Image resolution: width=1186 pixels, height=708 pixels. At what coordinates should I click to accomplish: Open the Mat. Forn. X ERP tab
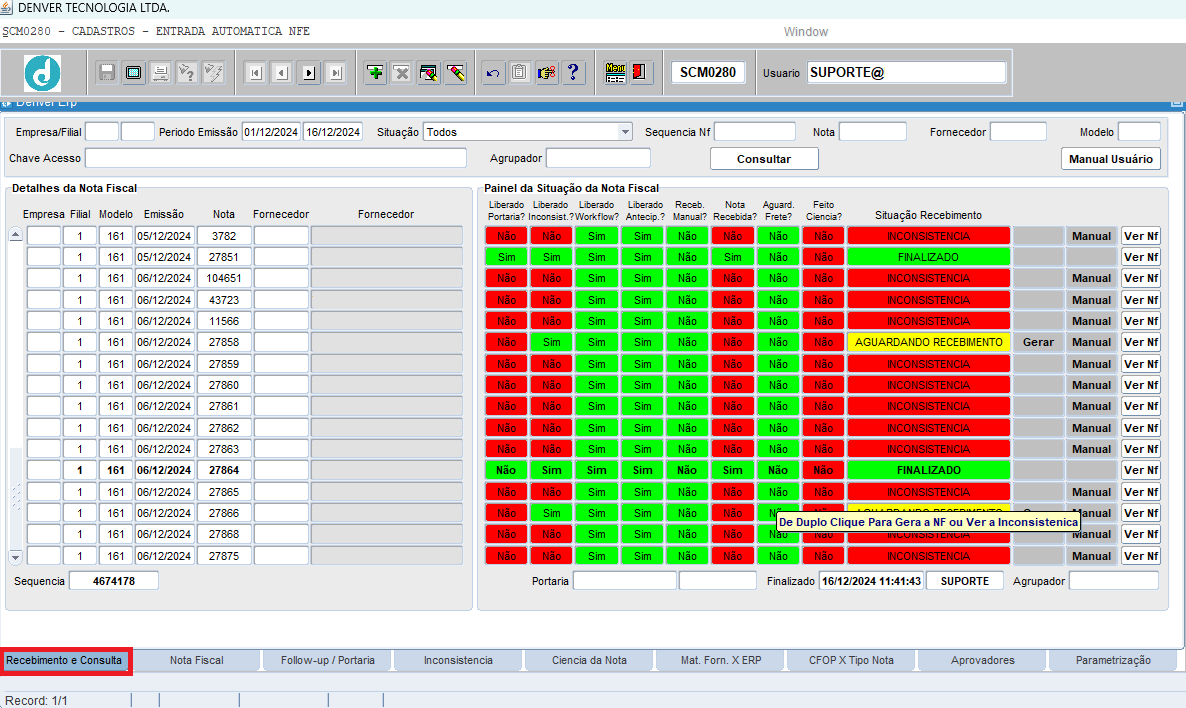point(721,660)
